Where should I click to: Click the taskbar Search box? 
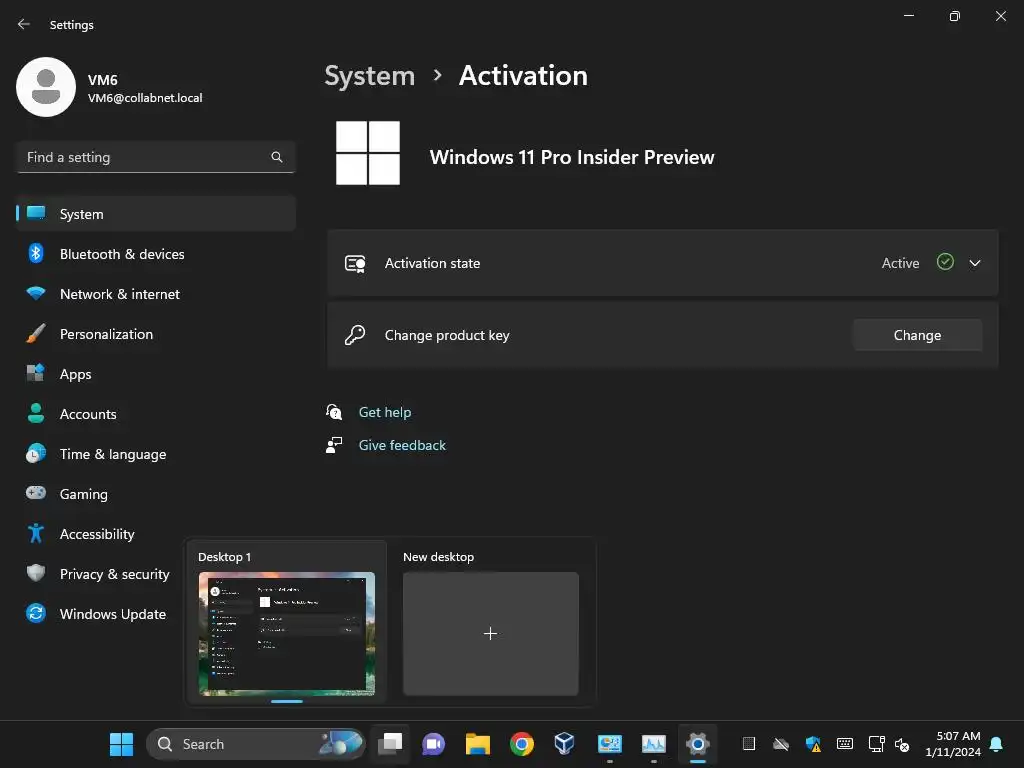click(x=255, y=744)
